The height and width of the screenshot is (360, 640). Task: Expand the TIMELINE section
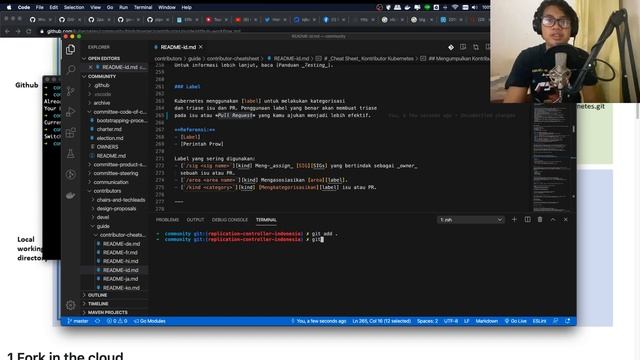coord(98,304)
